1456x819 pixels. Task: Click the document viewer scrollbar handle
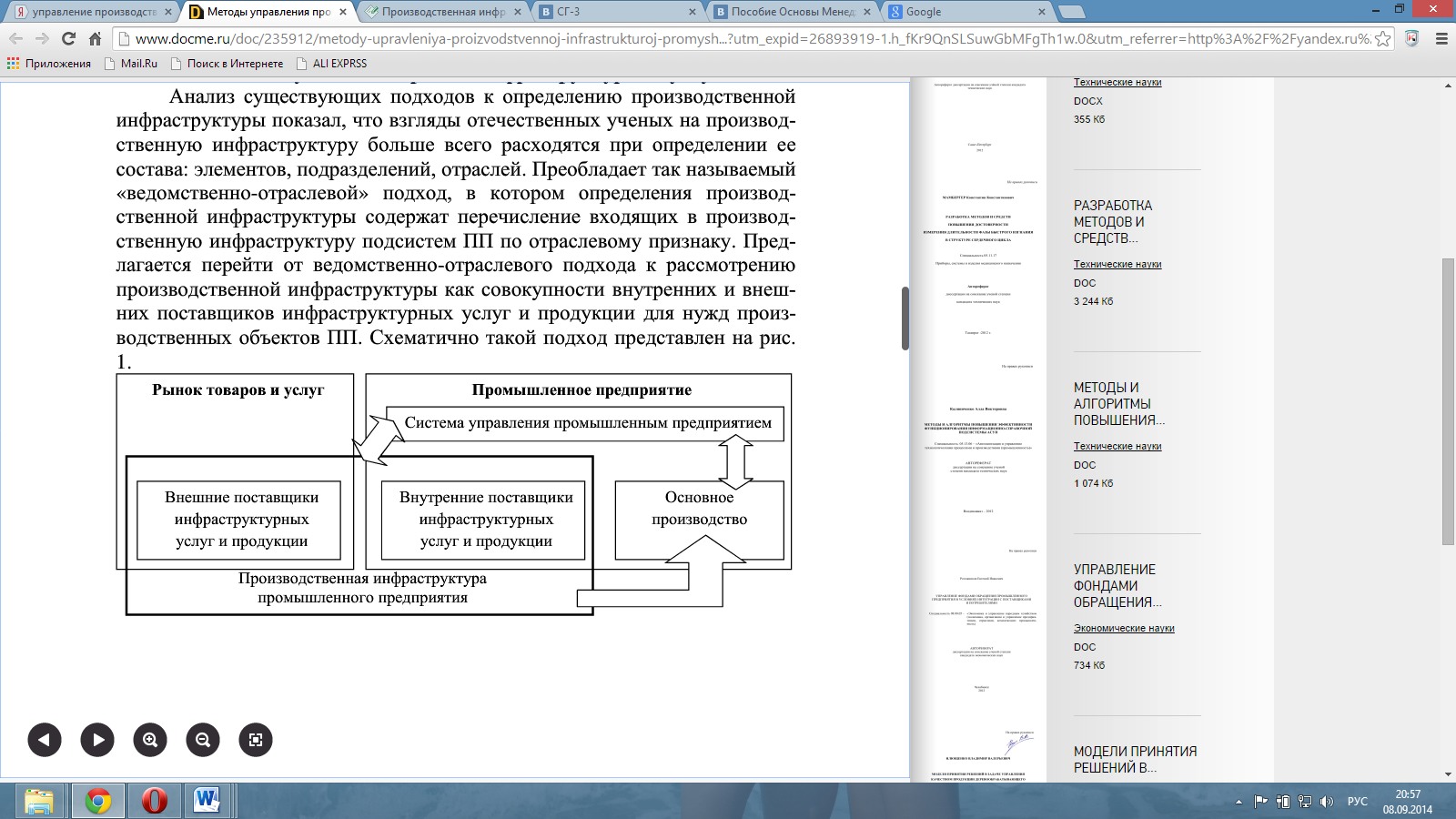[905, 318]
